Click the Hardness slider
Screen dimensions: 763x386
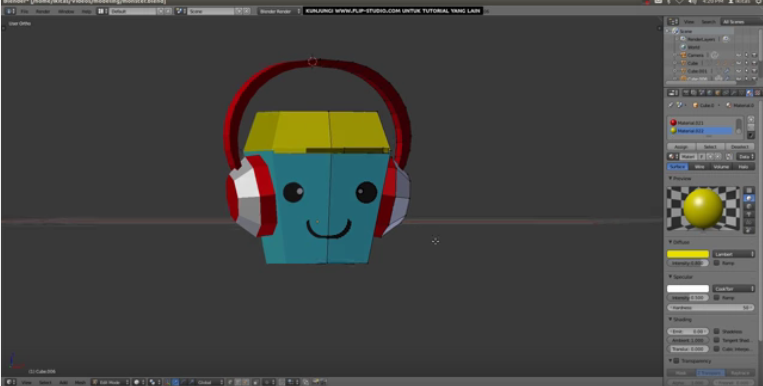[711, 308]
